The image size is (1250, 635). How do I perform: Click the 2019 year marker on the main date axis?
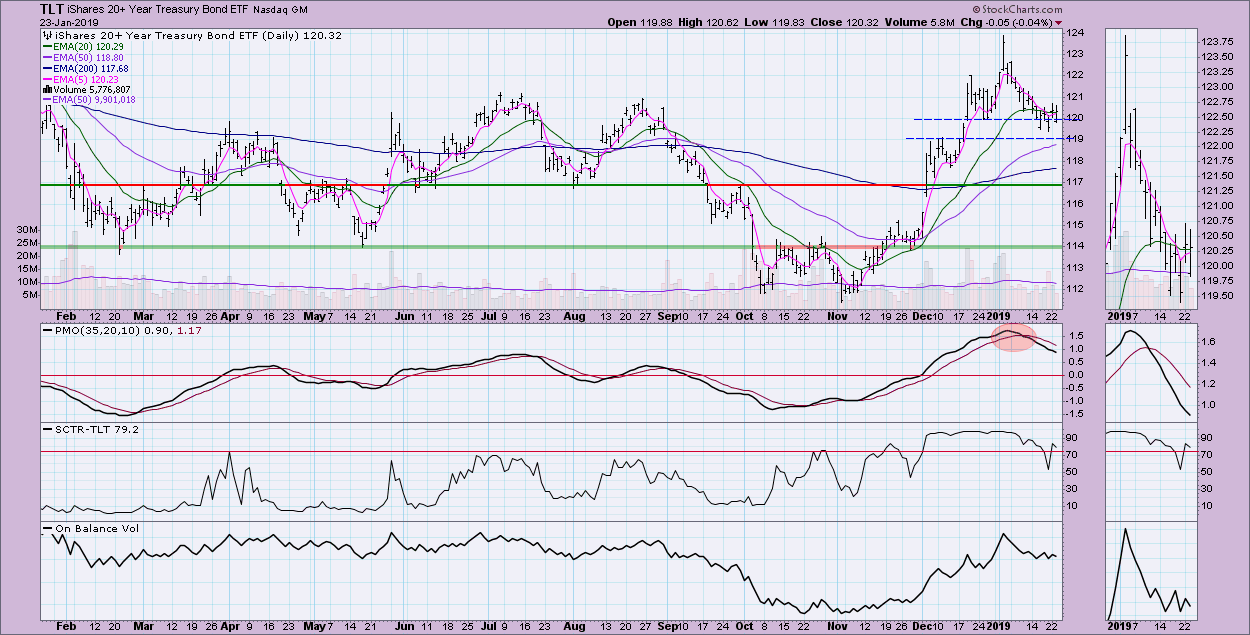(1003, 624)
